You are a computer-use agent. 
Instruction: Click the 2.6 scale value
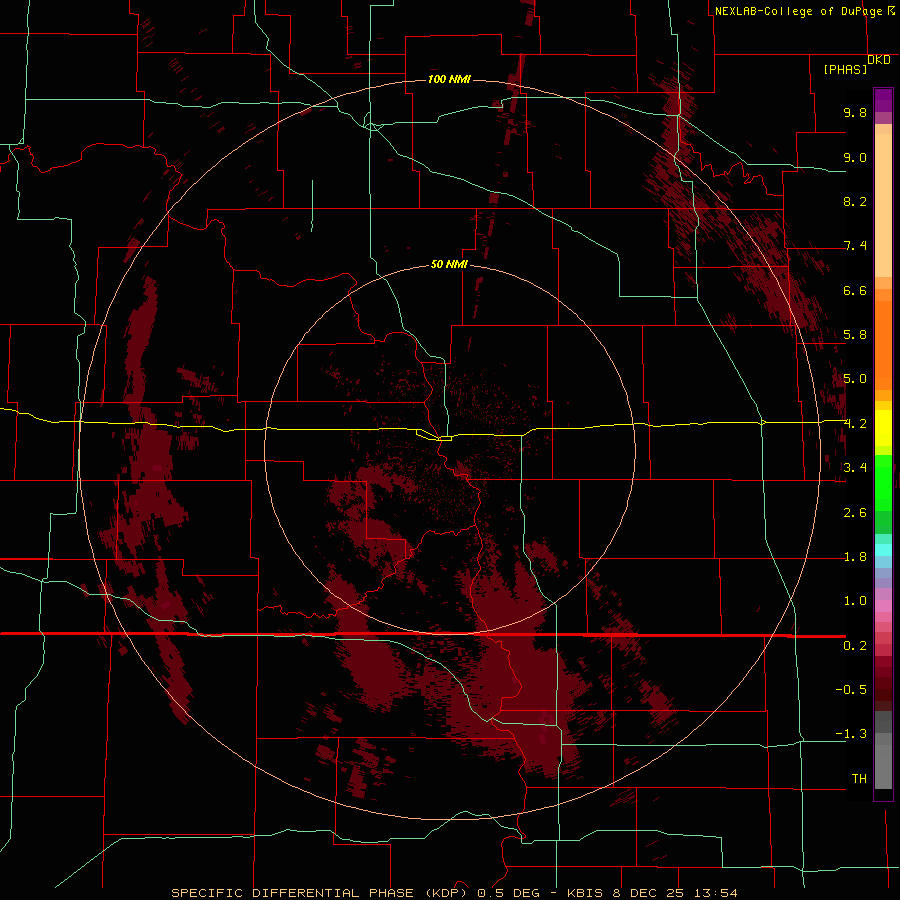click(x=855, y=513)
